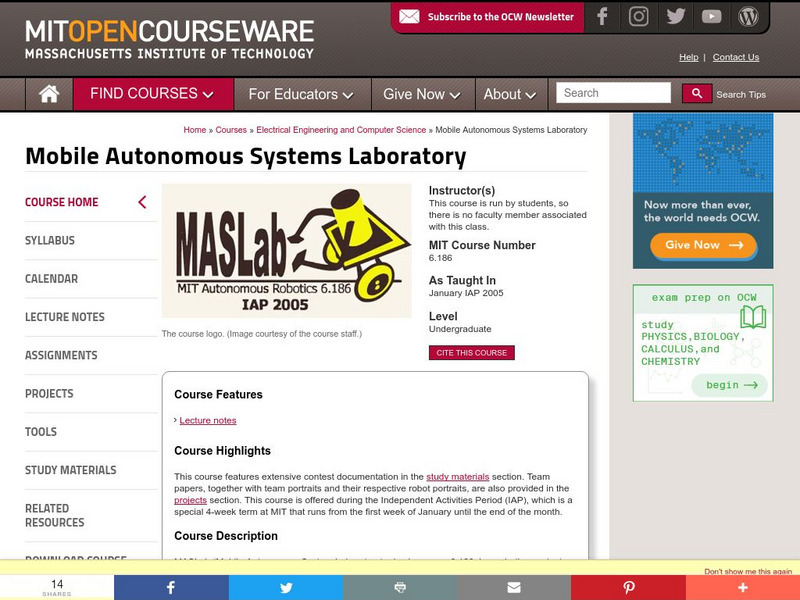Click begin on the exam prep banner
The height and width of the screenshot is (600, 800).
(730, 385)
